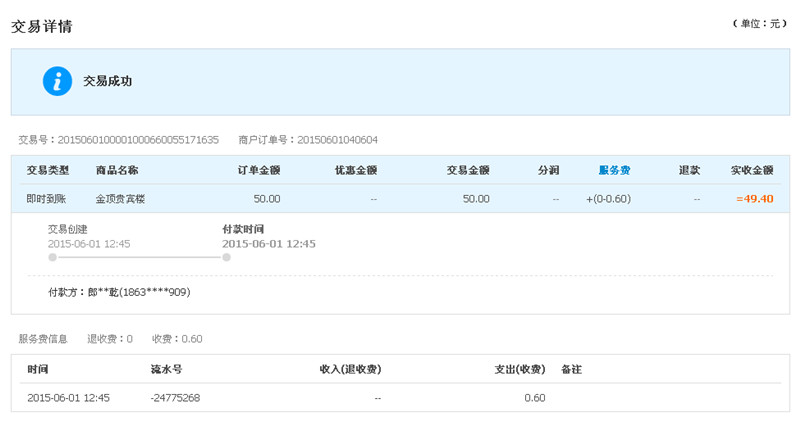The height and width of the screenshot is (430, 800).
Task: Open the 服务费 link in table header
Action: [614, 170]
